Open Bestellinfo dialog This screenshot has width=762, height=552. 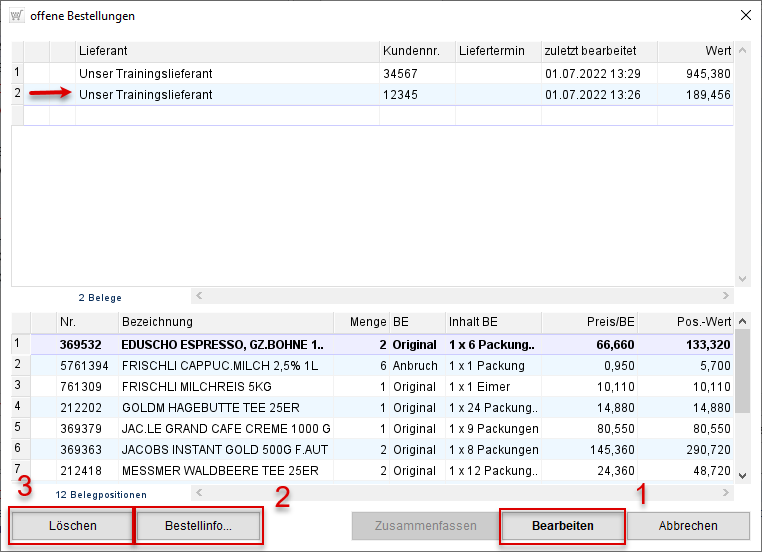coord(198,525)
